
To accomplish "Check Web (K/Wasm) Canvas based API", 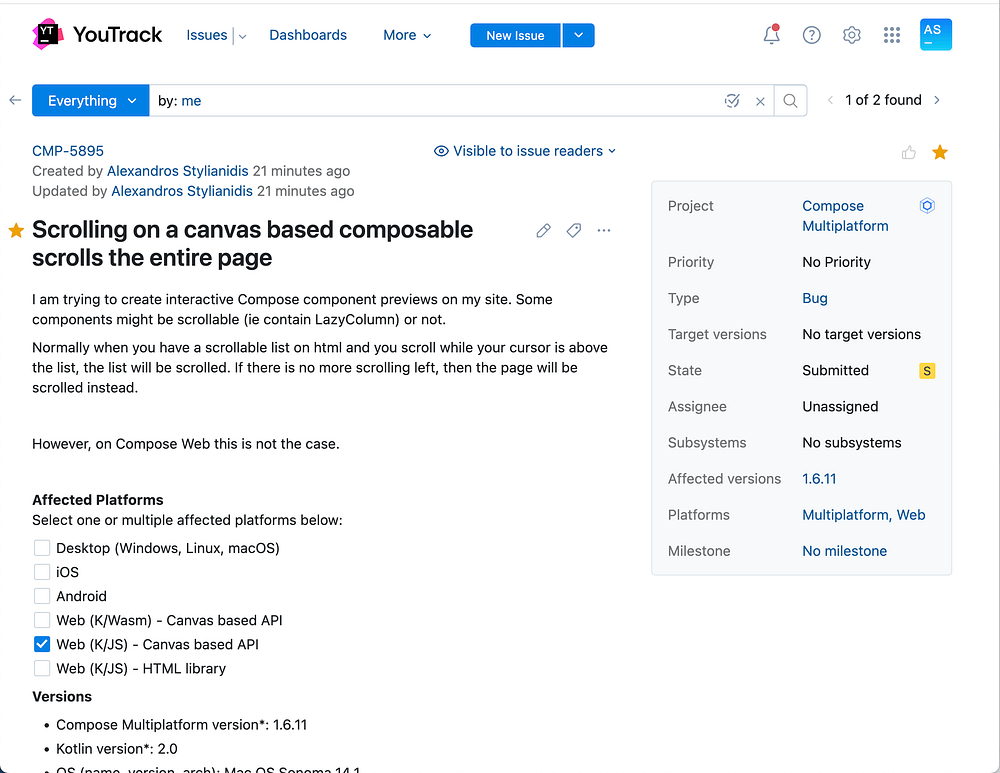I will (x=42, y=620).
